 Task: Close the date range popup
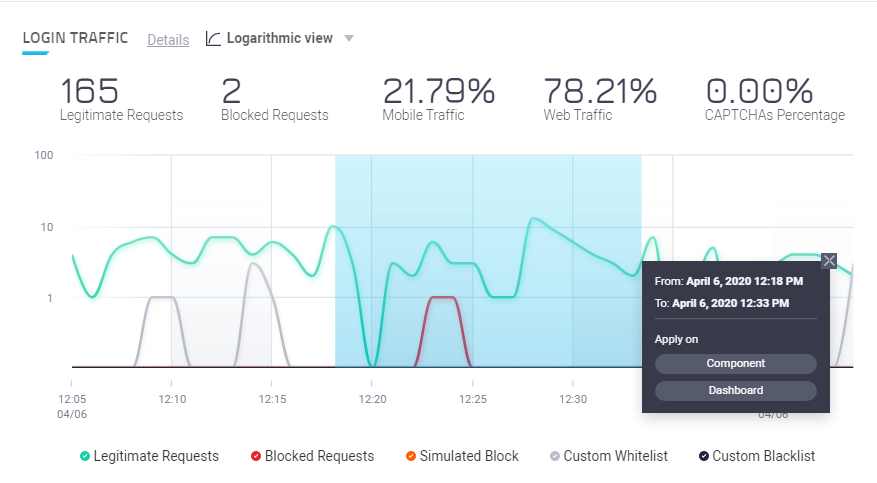tap(828, 261)
